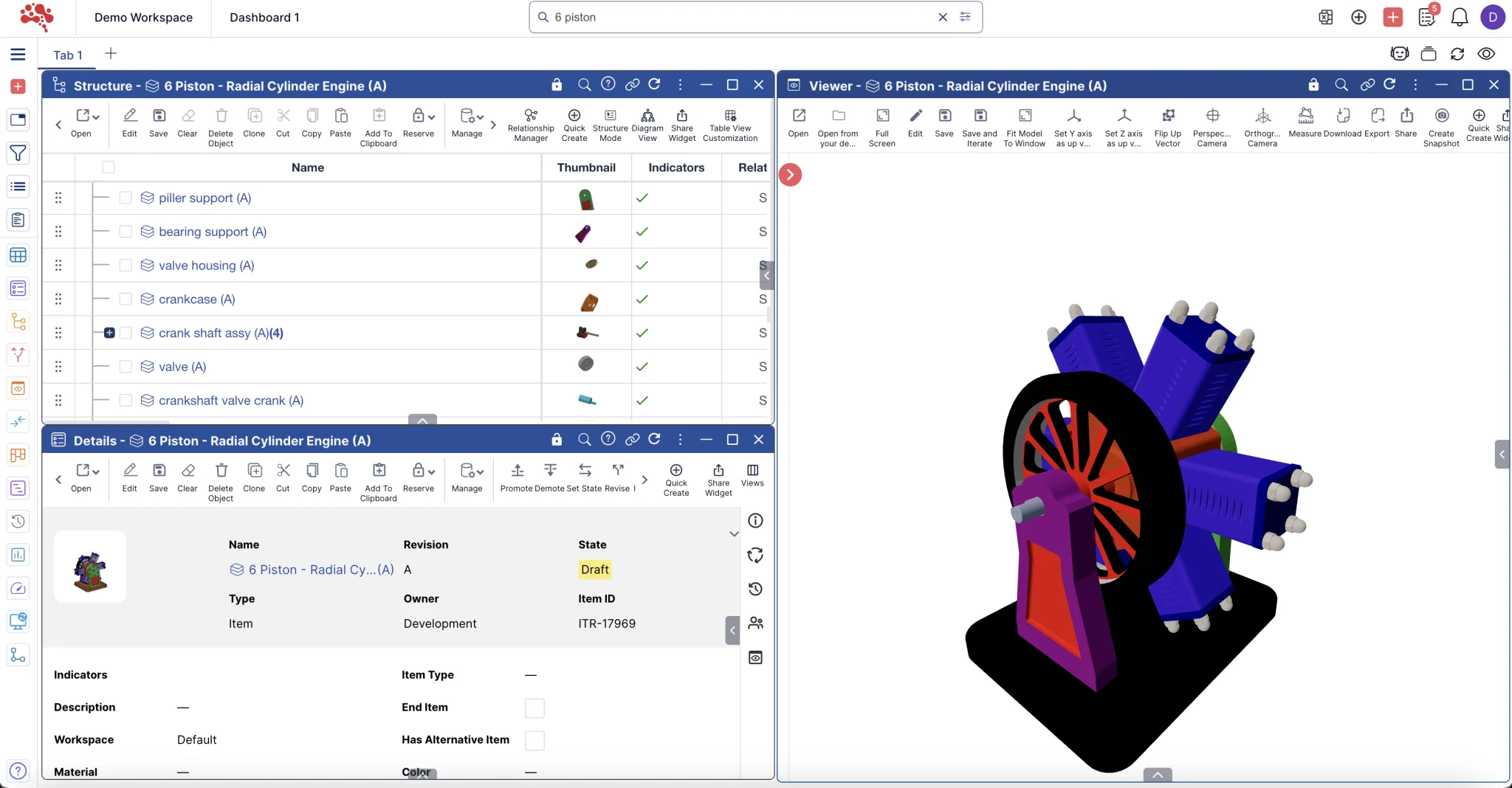Switch to Tab 1
Viewport: 1512px width, 788px height.
(x=68, y=55)
